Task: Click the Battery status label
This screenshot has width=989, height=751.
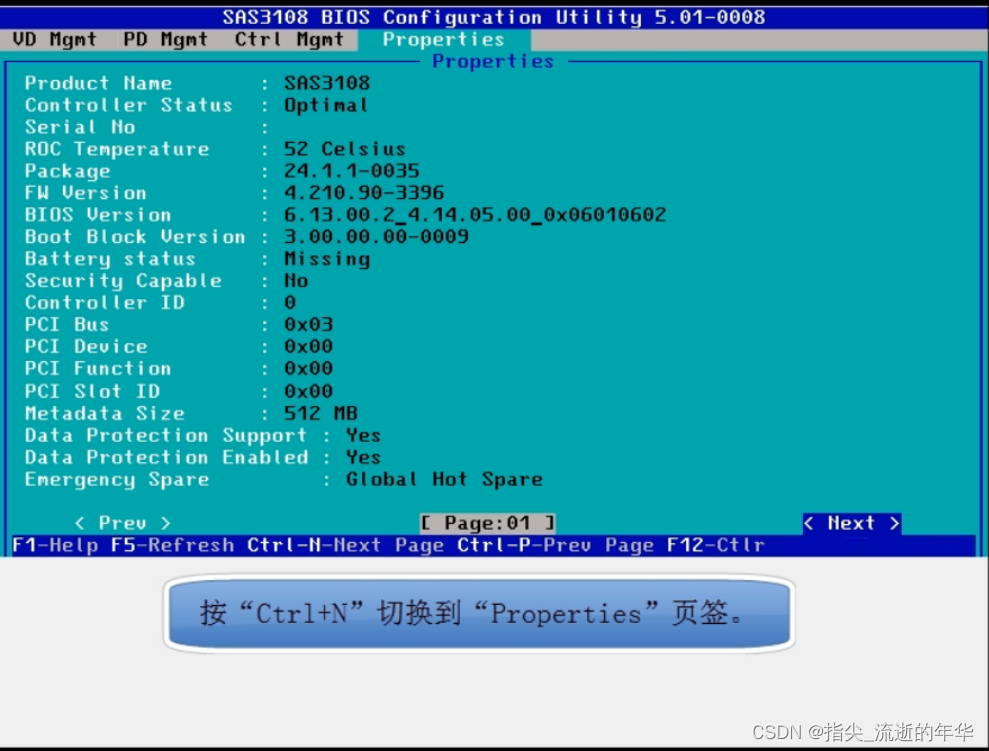Action: coord(110,259)
